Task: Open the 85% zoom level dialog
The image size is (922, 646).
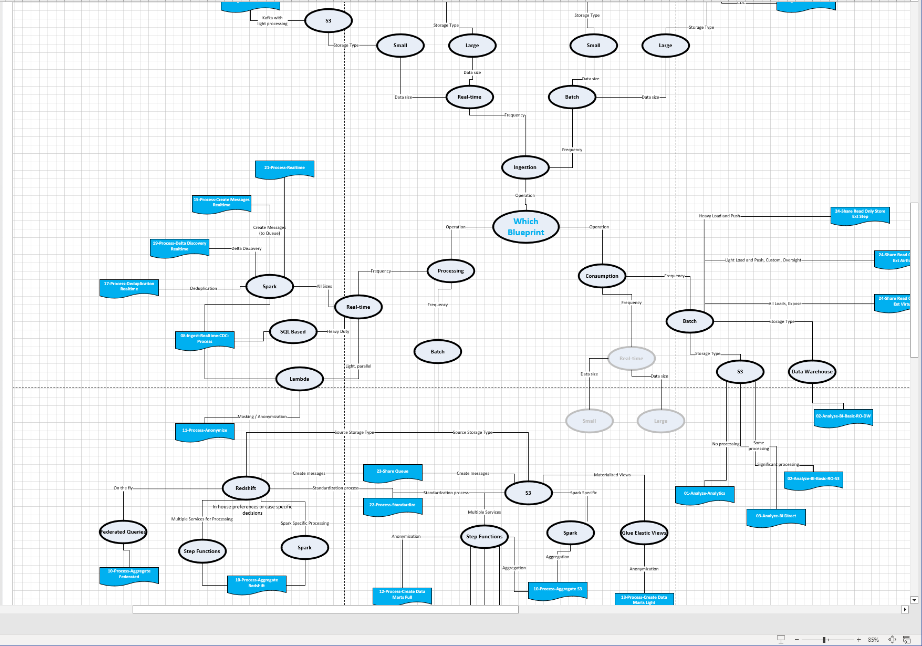Action: pos(873,639)
